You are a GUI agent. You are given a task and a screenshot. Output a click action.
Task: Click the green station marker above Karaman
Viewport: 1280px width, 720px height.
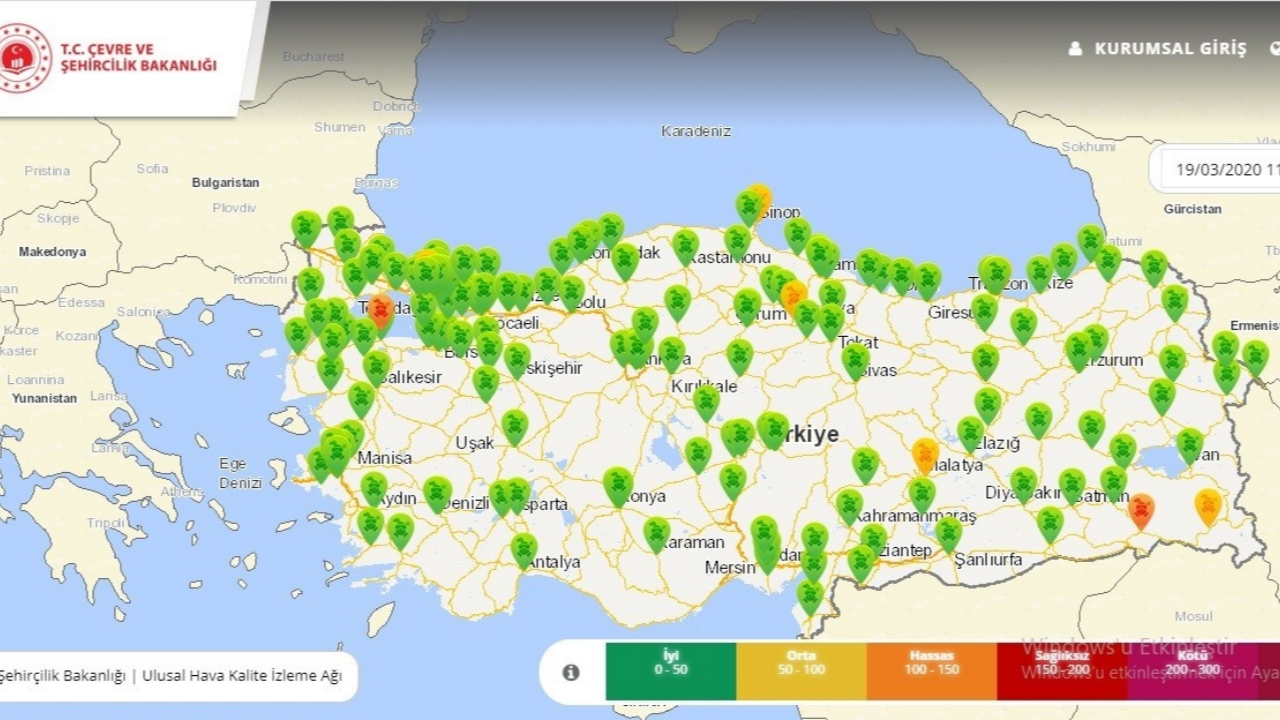[657, 534]
